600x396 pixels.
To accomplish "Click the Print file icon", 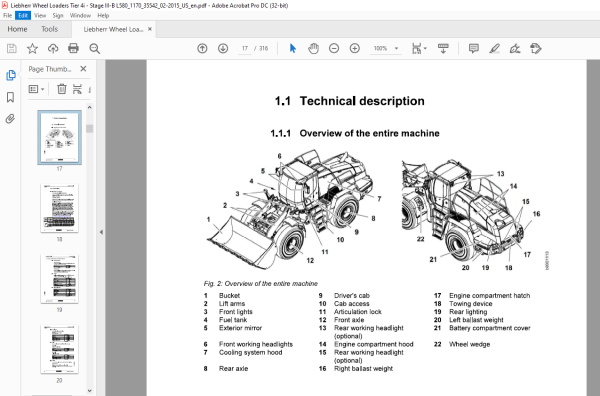I will click(x=73, y=49).
